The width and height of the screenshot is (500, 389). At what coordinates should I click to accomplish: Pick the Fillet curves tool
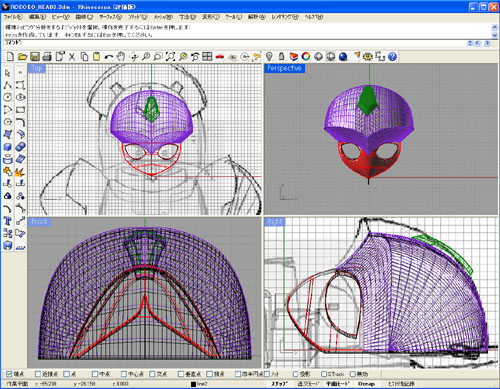click(20, 122)
